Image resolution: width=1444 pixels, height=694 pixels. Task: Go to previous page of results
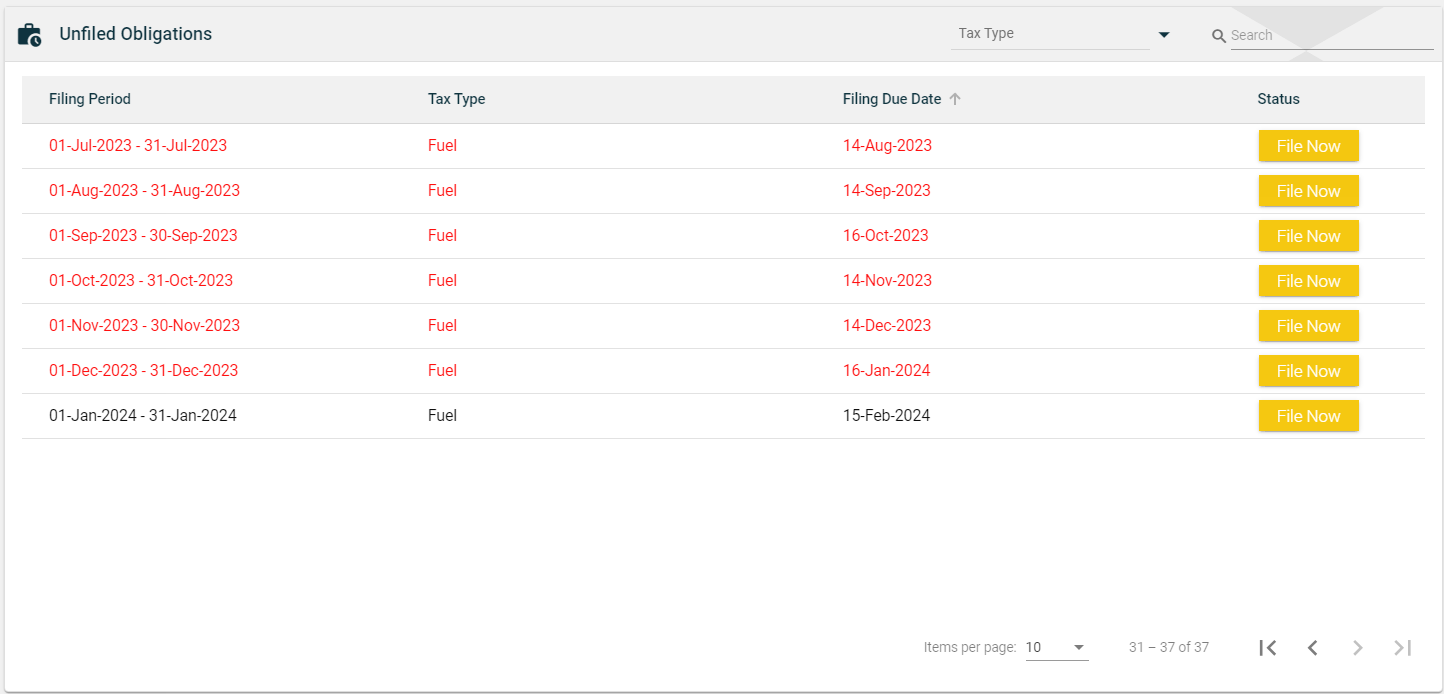pyautogui.click(x=1313, y=648)
